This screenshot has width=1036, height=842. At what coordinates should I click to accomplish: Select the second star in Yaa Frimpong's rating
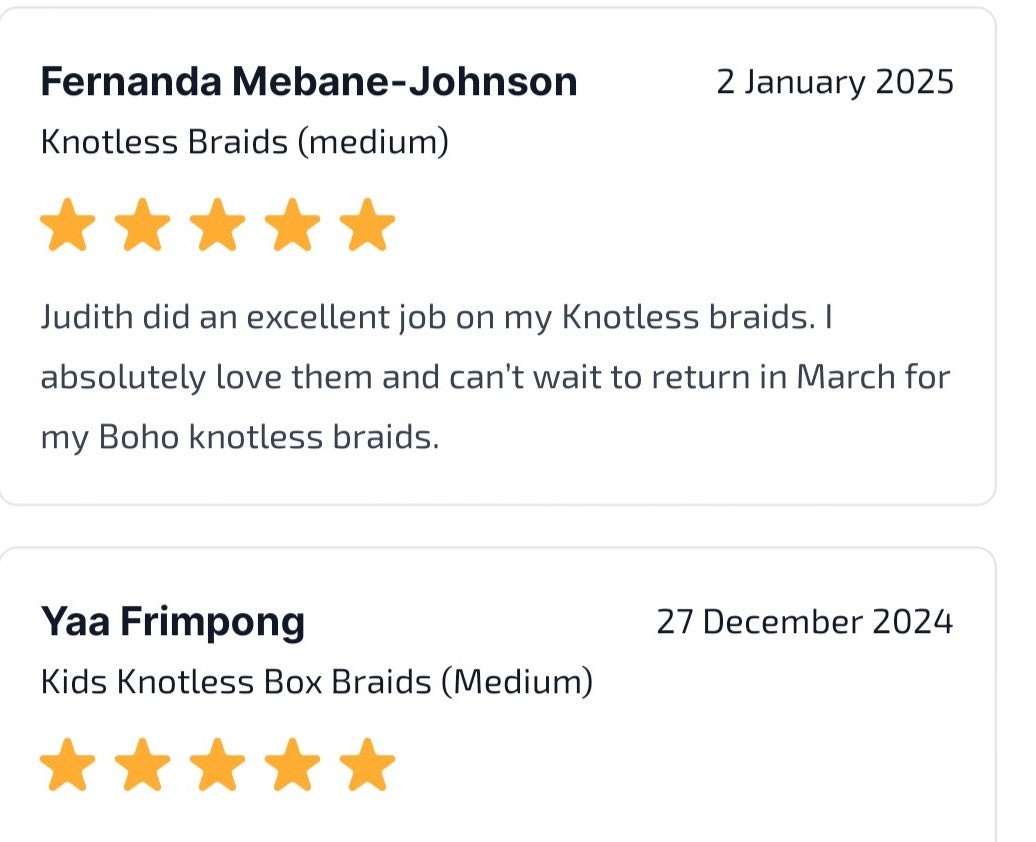[144, 765]
